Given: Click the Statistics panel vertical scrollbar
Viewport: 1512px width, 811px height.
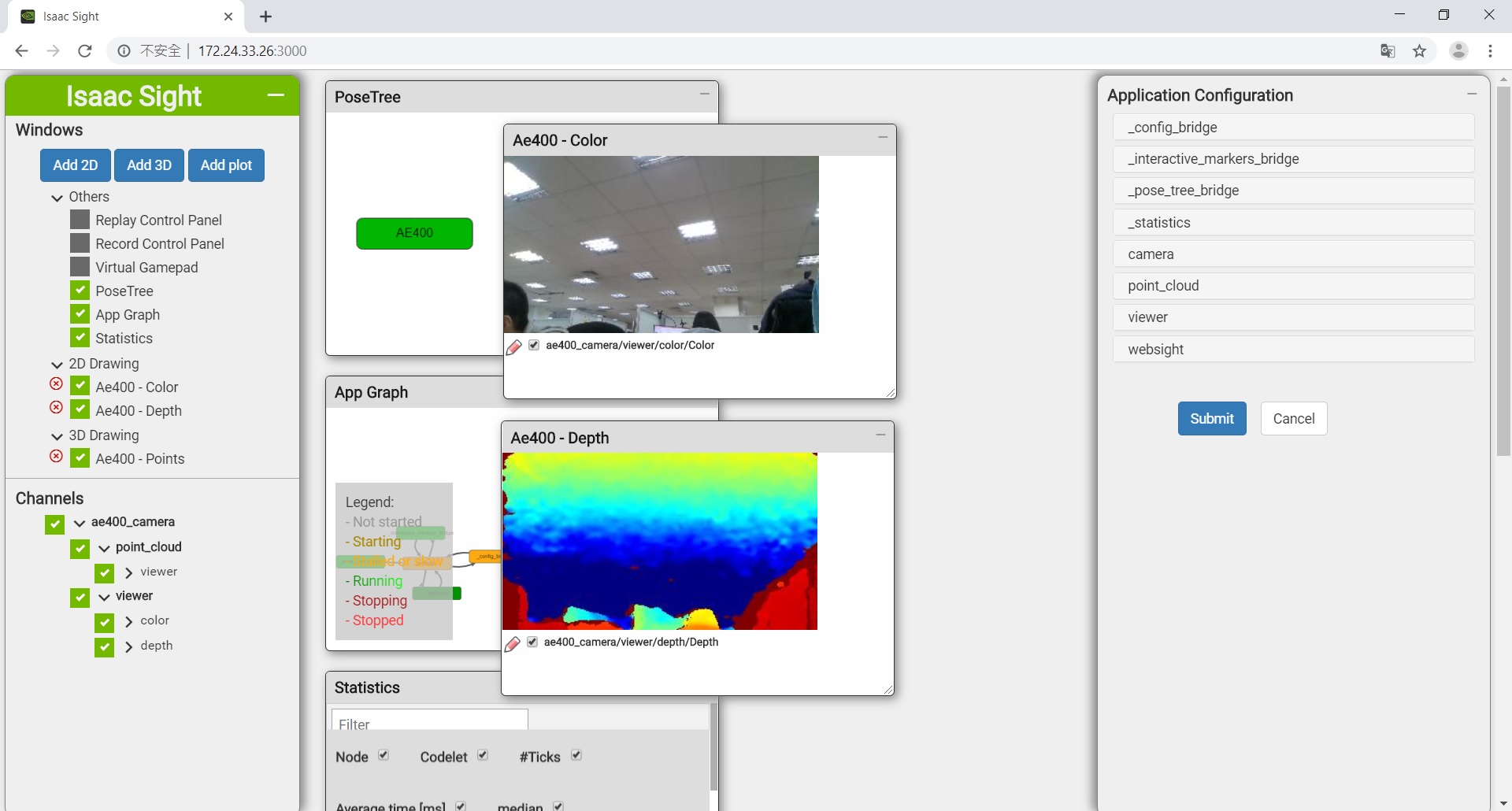Looking at the screenshot, I should tap(713, 746).
